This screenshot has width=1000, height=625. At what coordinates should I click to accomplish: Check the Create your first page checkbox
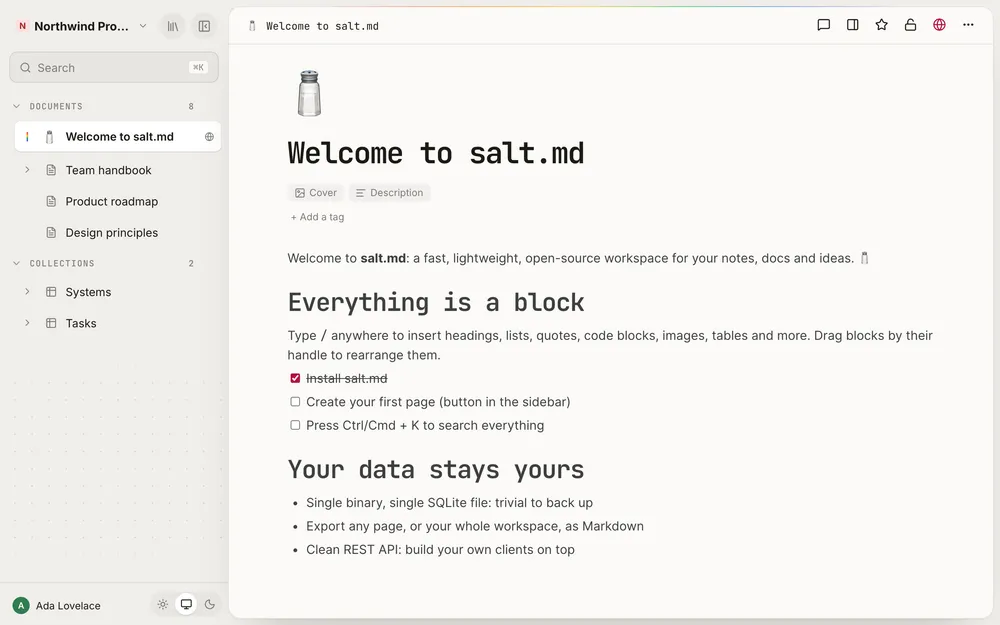(295, 402)
